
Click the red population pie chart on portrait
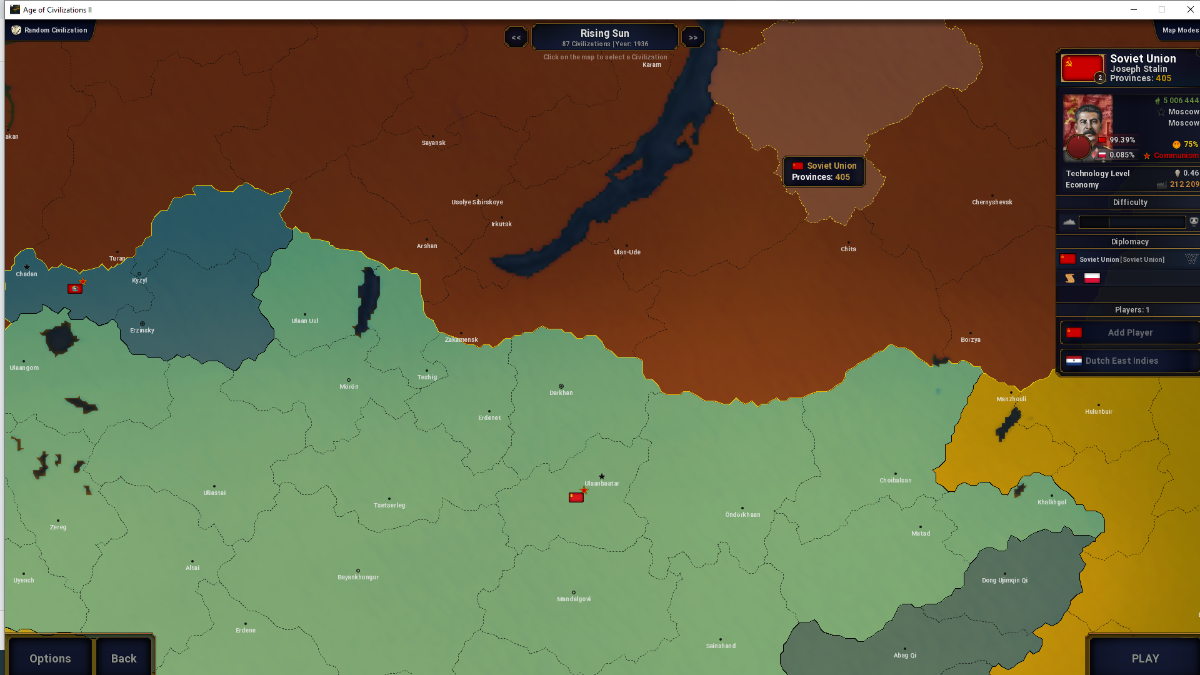1080,147
